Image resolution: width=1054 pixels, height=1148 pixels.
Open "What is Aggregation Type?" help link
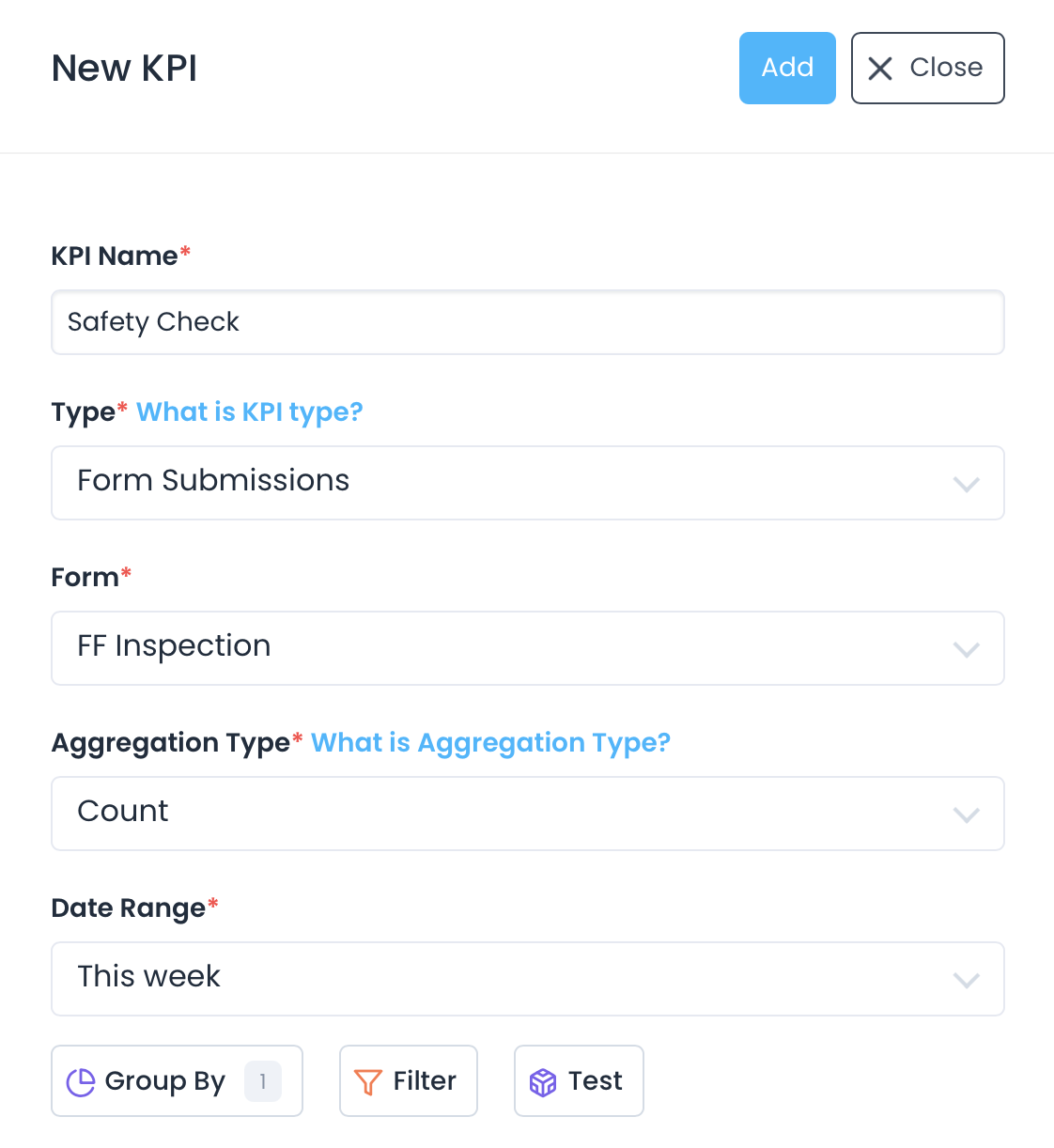[x=490, y=743]
